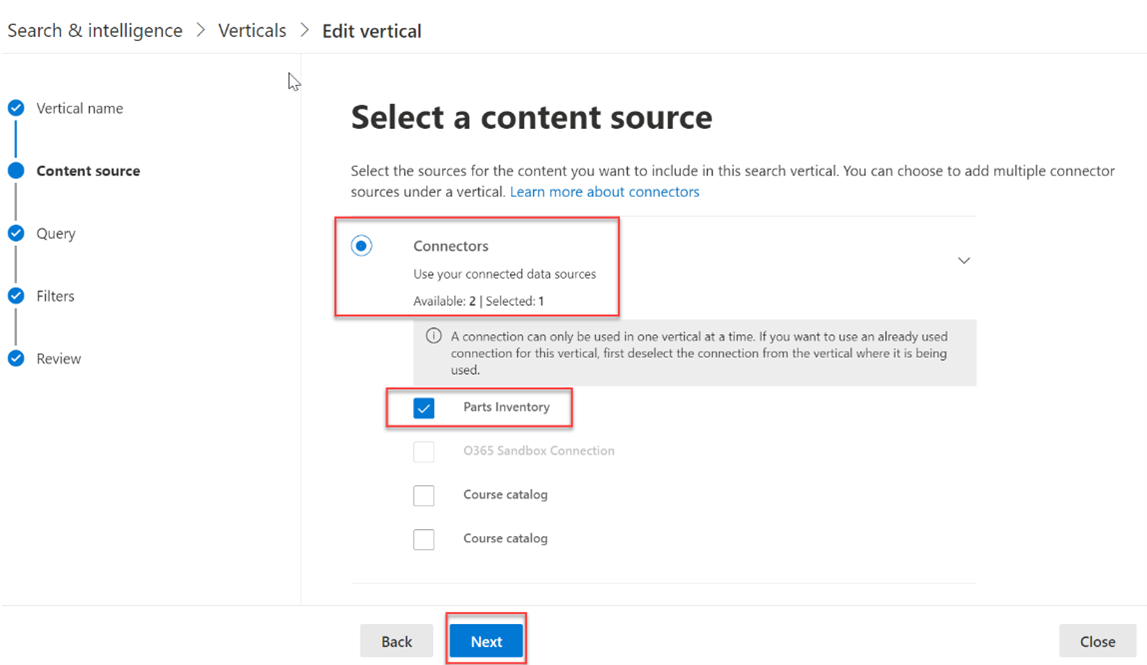Click the Back button

pos(396,642)
